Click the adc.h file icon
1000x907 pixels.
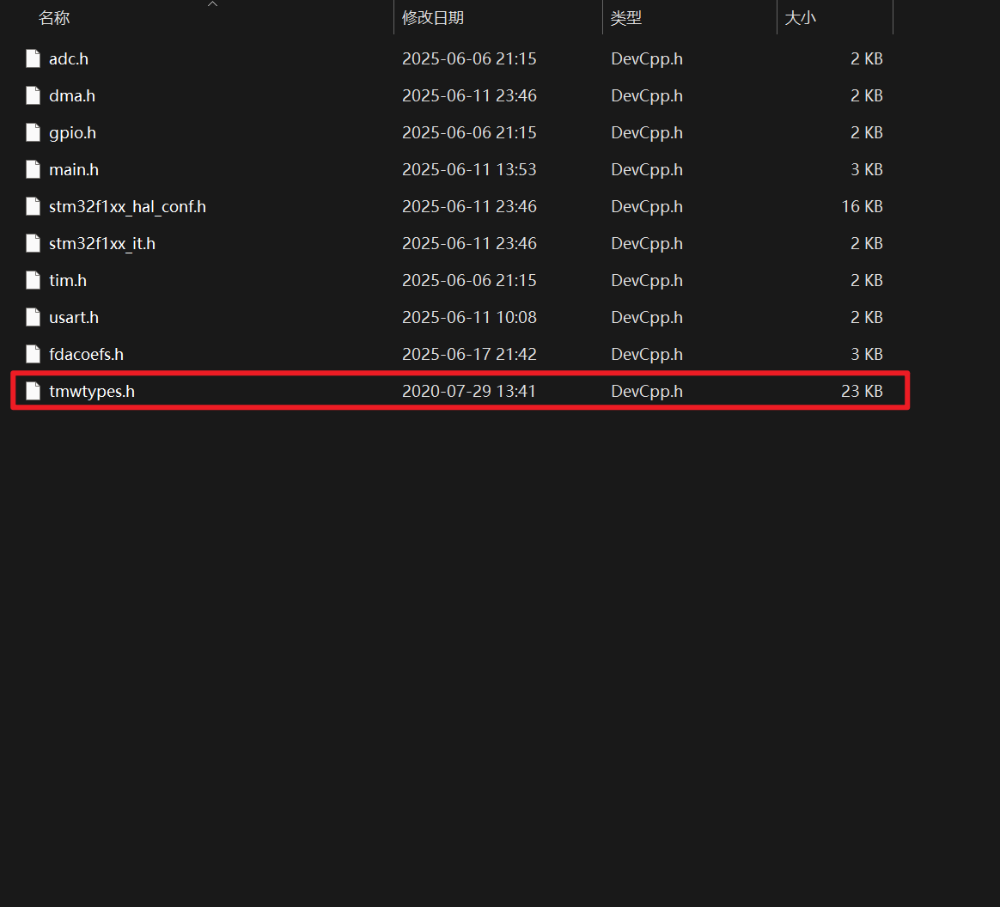pos(33,59)
